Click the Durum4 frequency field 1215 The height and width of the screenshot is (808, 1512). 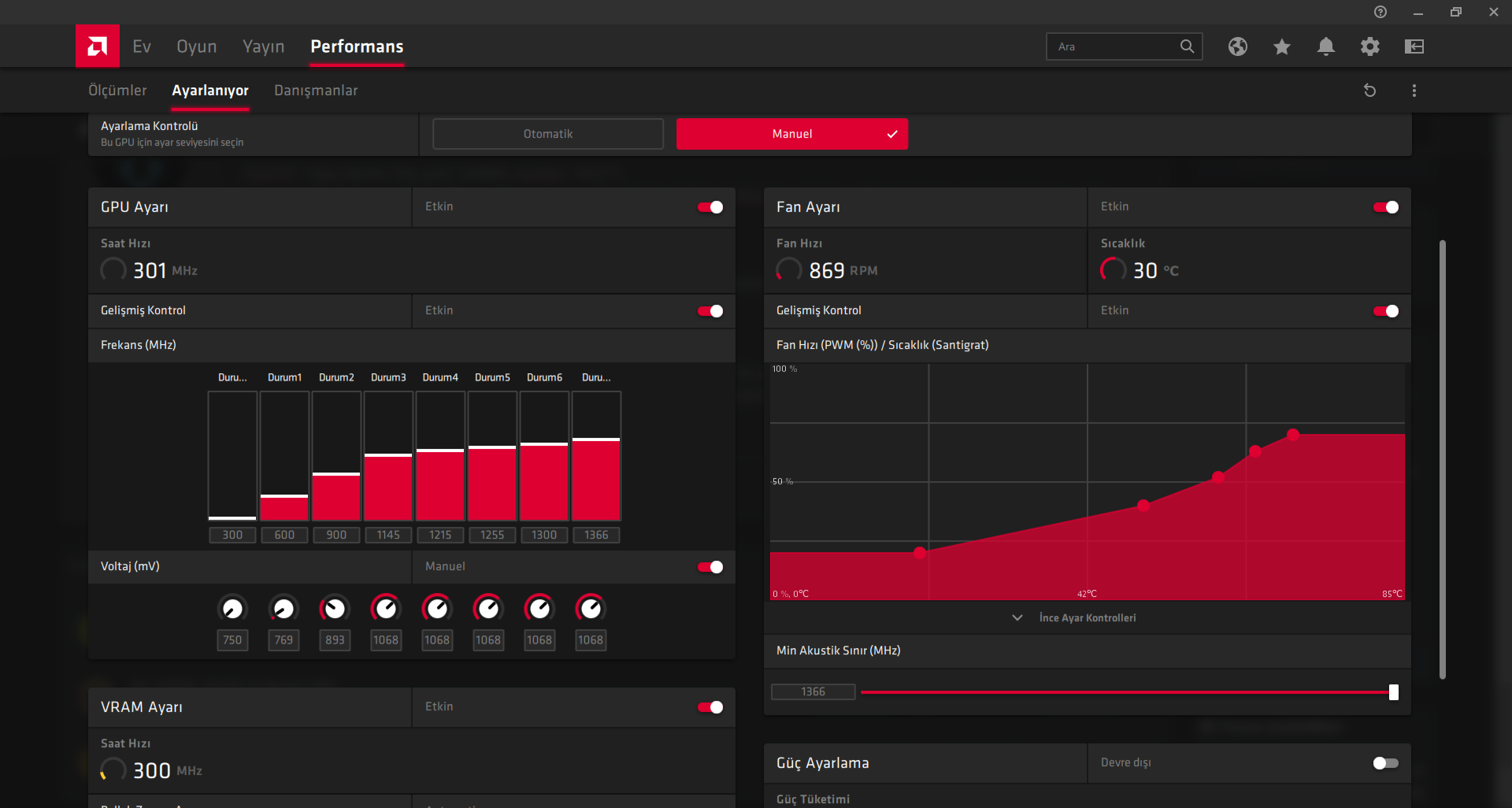440,535
